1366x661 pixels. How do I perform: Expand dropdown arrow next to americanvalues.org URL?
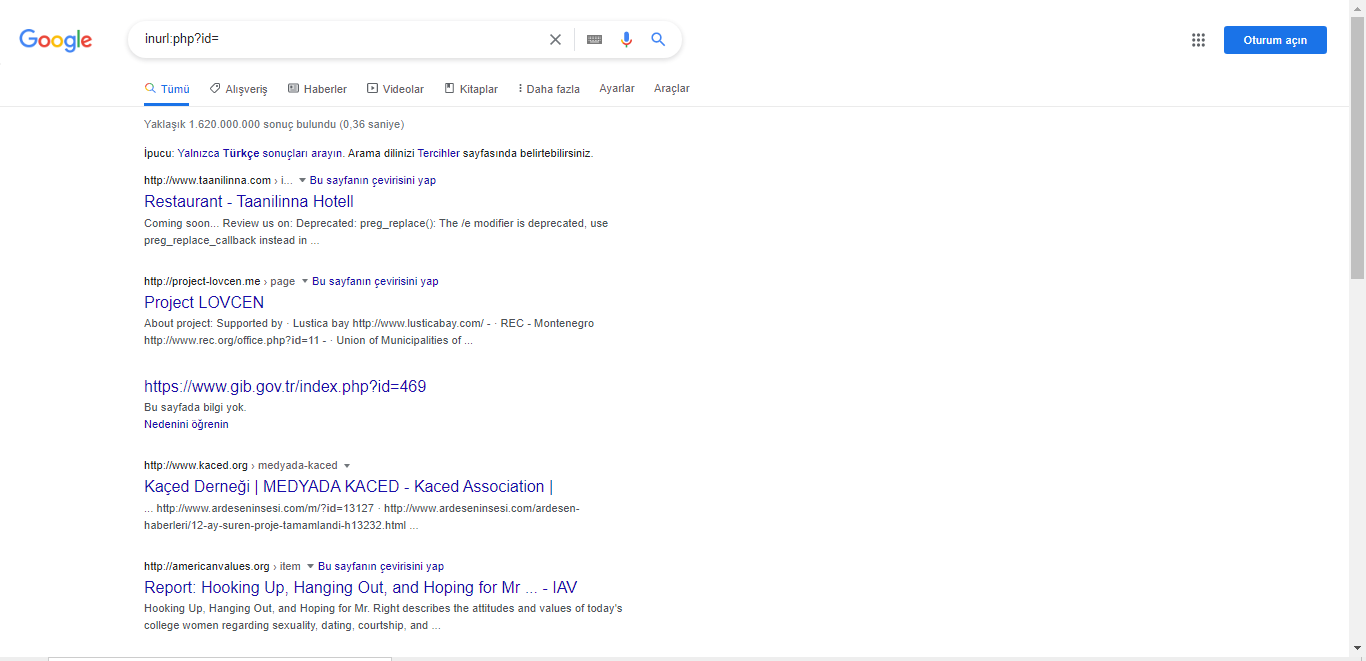(x=310, y=567)
